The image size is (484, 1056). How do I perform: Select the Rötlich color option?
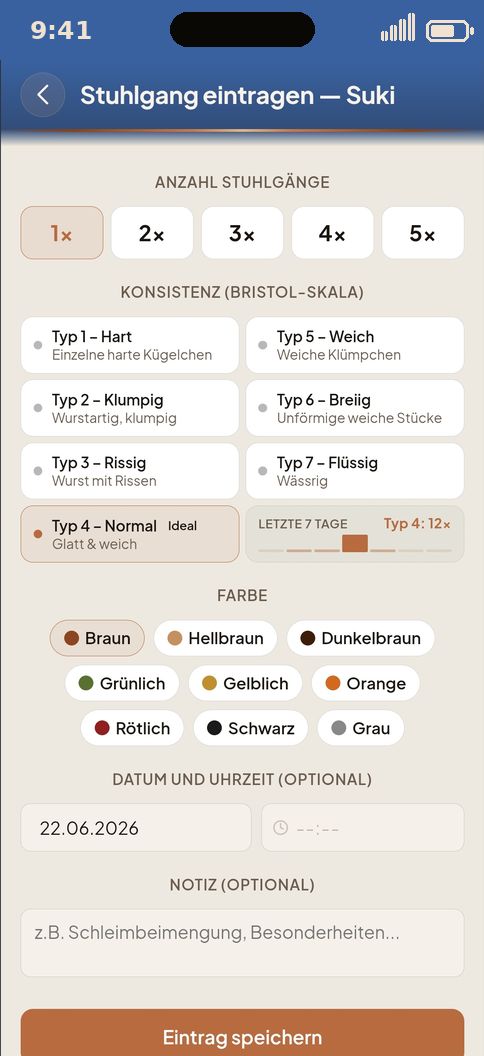point(132,728)
